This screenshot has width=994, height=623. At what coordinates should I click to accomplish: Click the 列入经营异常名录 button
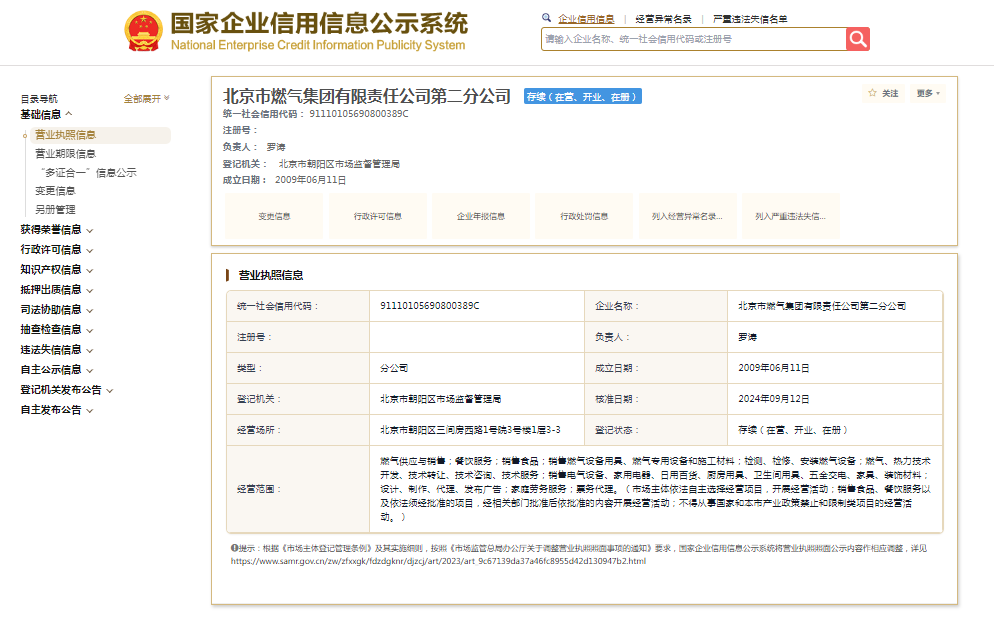tap(687, 216)
